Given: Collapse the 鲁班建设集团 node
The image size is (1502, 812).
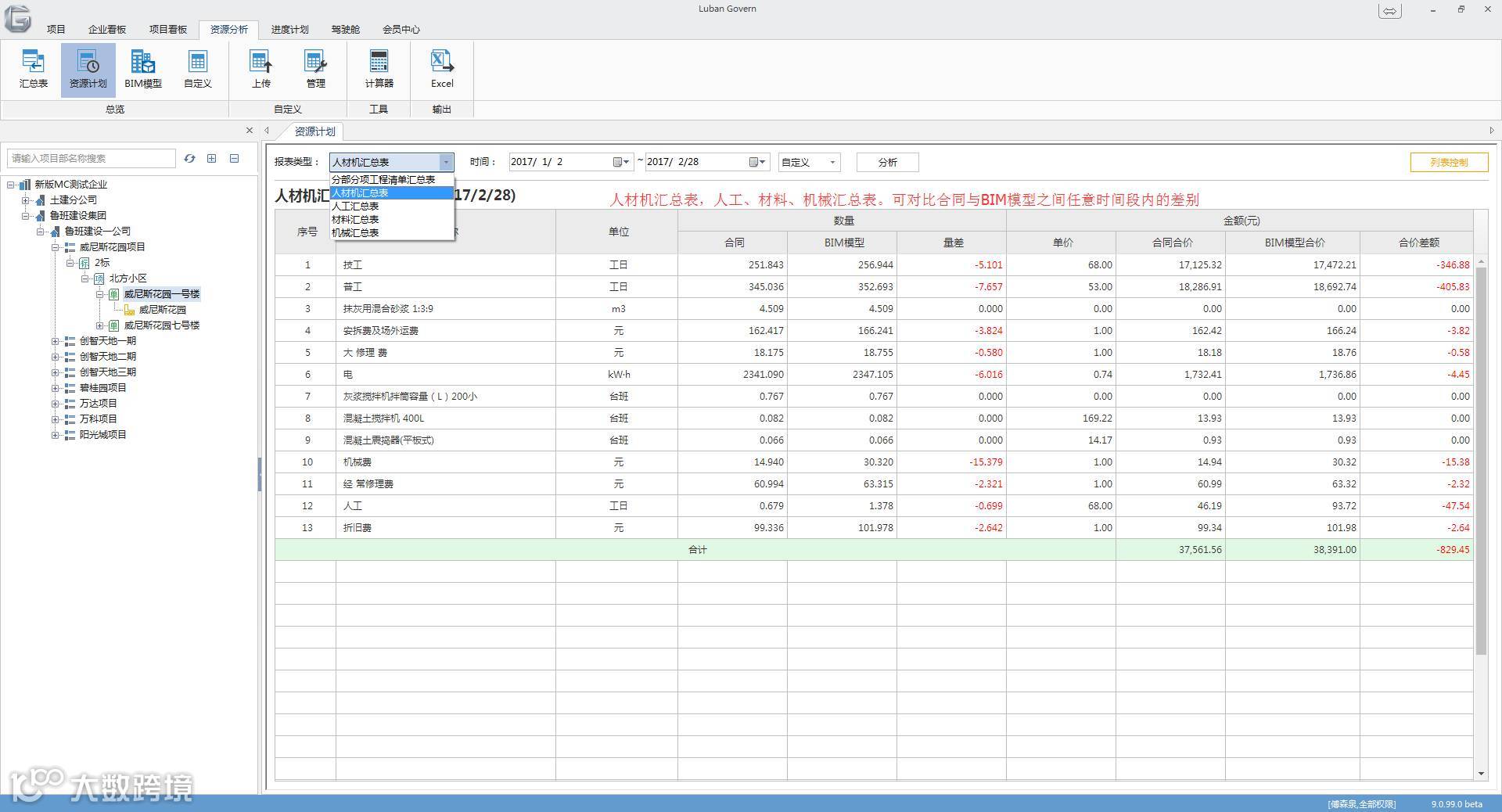Looking at the screenshot, I should (26, 216).
